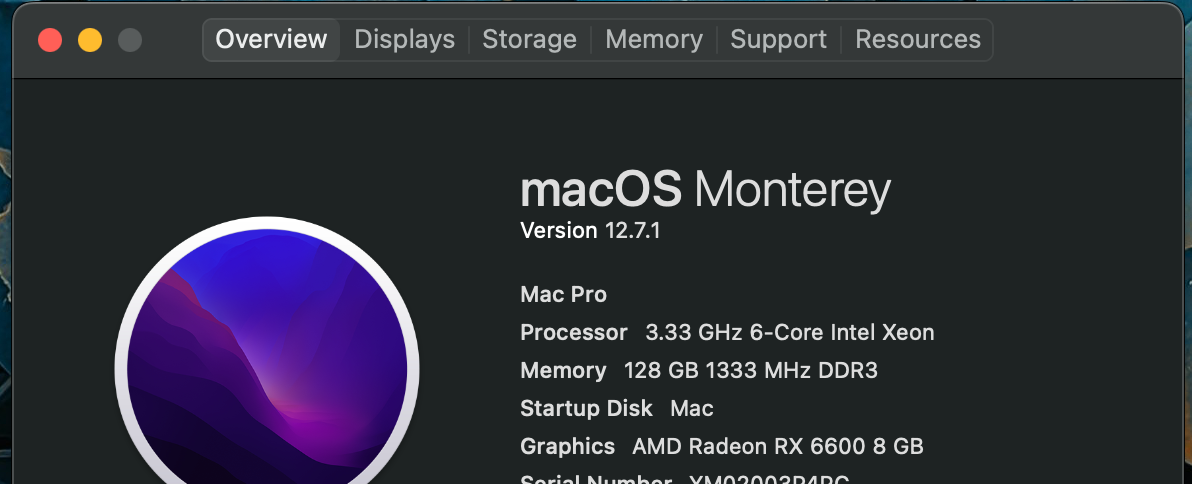Close the About This Mac window
The height and width of the screenshot is (484, 1192).
(50, 40)
